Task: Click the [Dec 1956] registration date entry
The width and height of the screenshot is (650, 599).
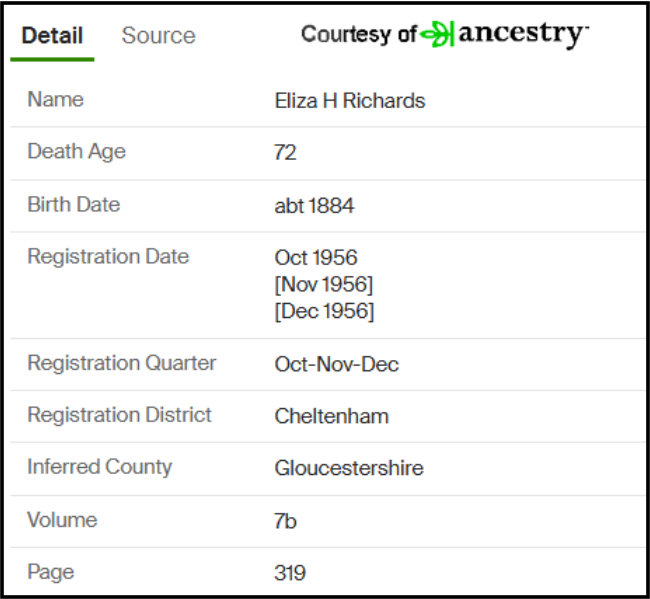Action: click(324, 311)
